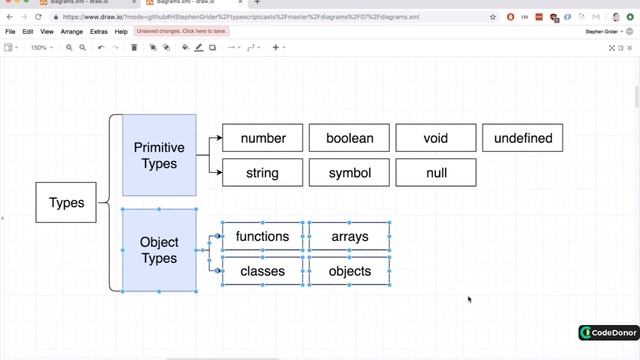Click the horizontal canvas scrollbar
The image size is (640, 360).
click(222, 359)
